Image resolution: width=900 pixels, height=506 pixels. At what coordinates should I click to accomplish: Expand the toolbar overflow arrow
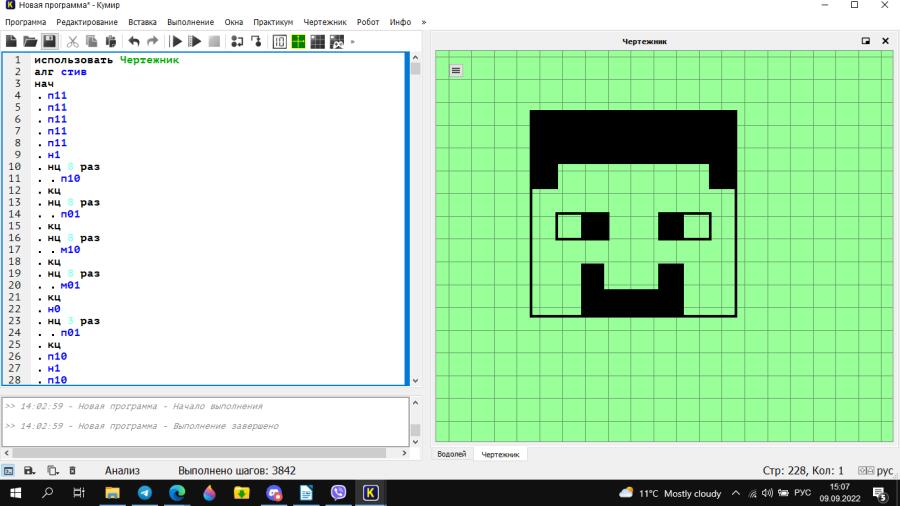(x=352, y=41)
